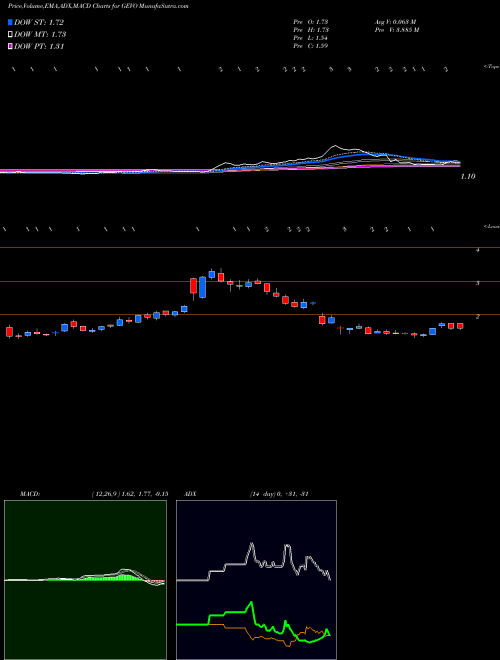The height and width of the screenshot is (660, 500).
Task: Select the 'DOW MT: 1.73' label
Action: pos(40,34)
